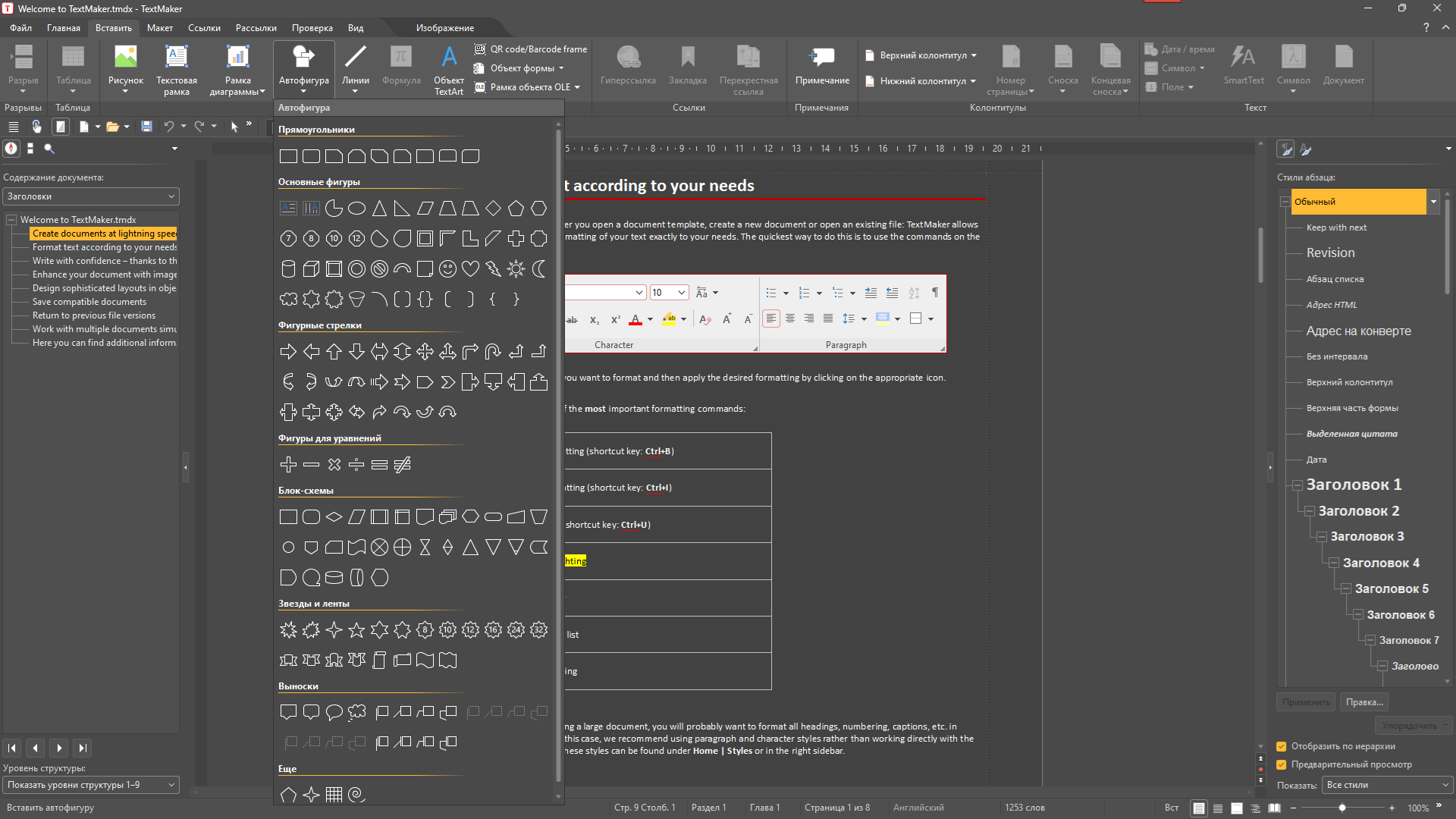1456x819 pixels.
Task: Toggle 'Отобразить по иерархии' checkbox
Action: 1282,746
